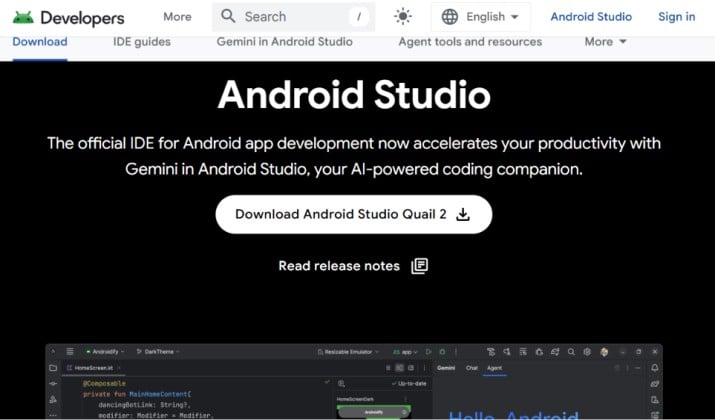Open the top navigation More menu
The height and width of the screenshot is (420, 715).
click(x=177, y=17)
